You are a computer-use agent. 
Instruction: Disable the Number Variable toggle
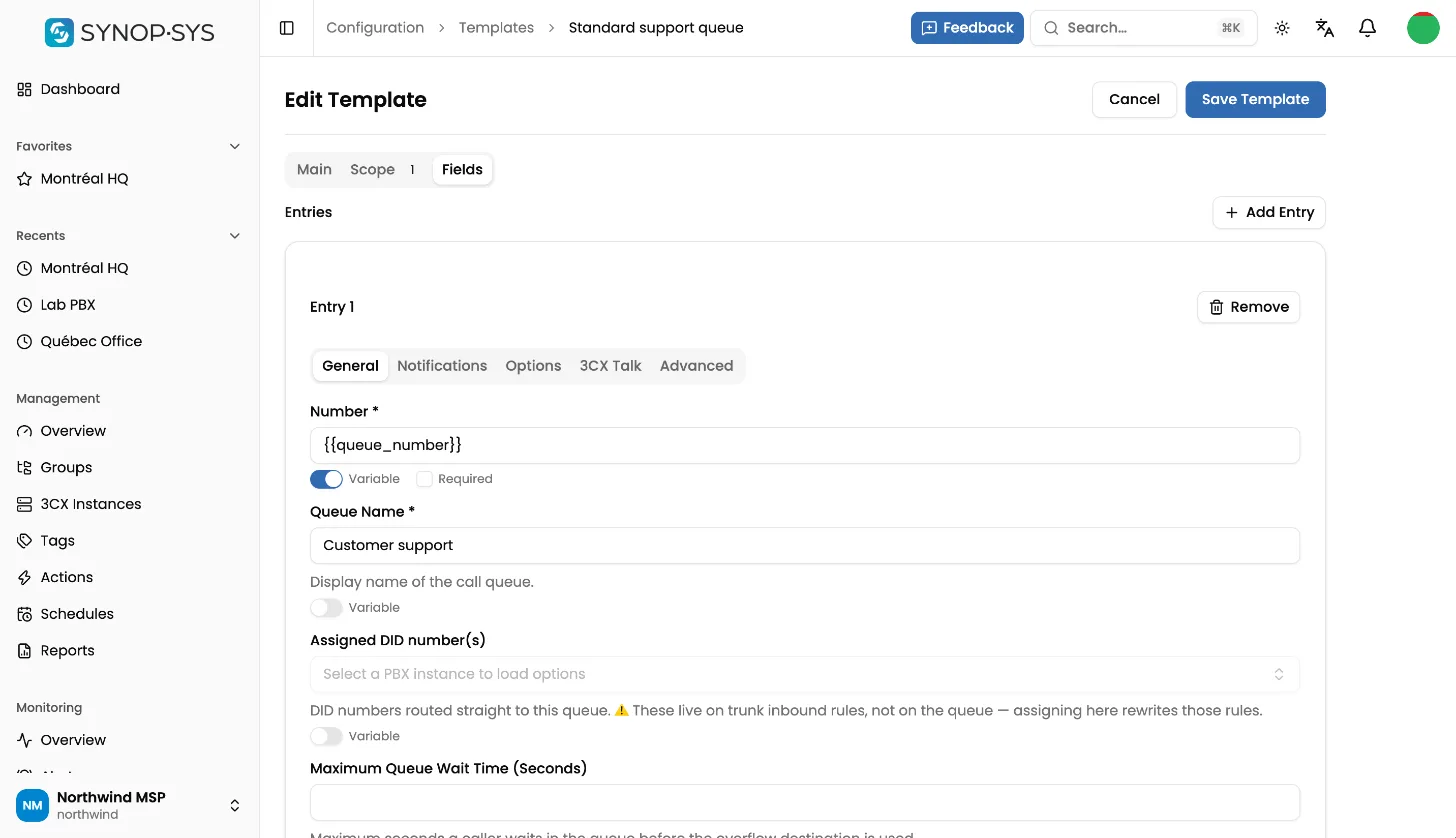tap(326, 479)
